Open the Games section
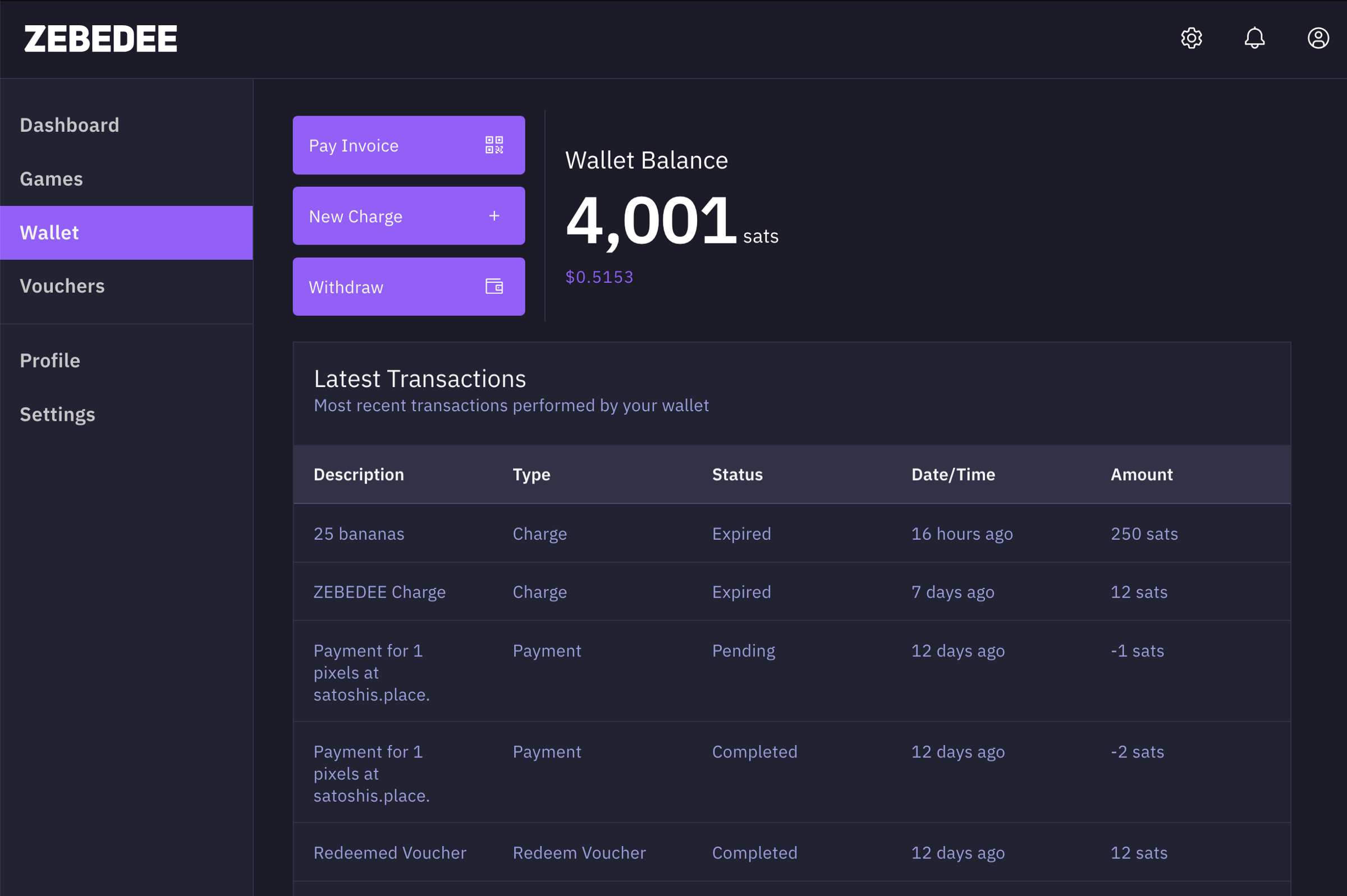 (x=52, y=179)
